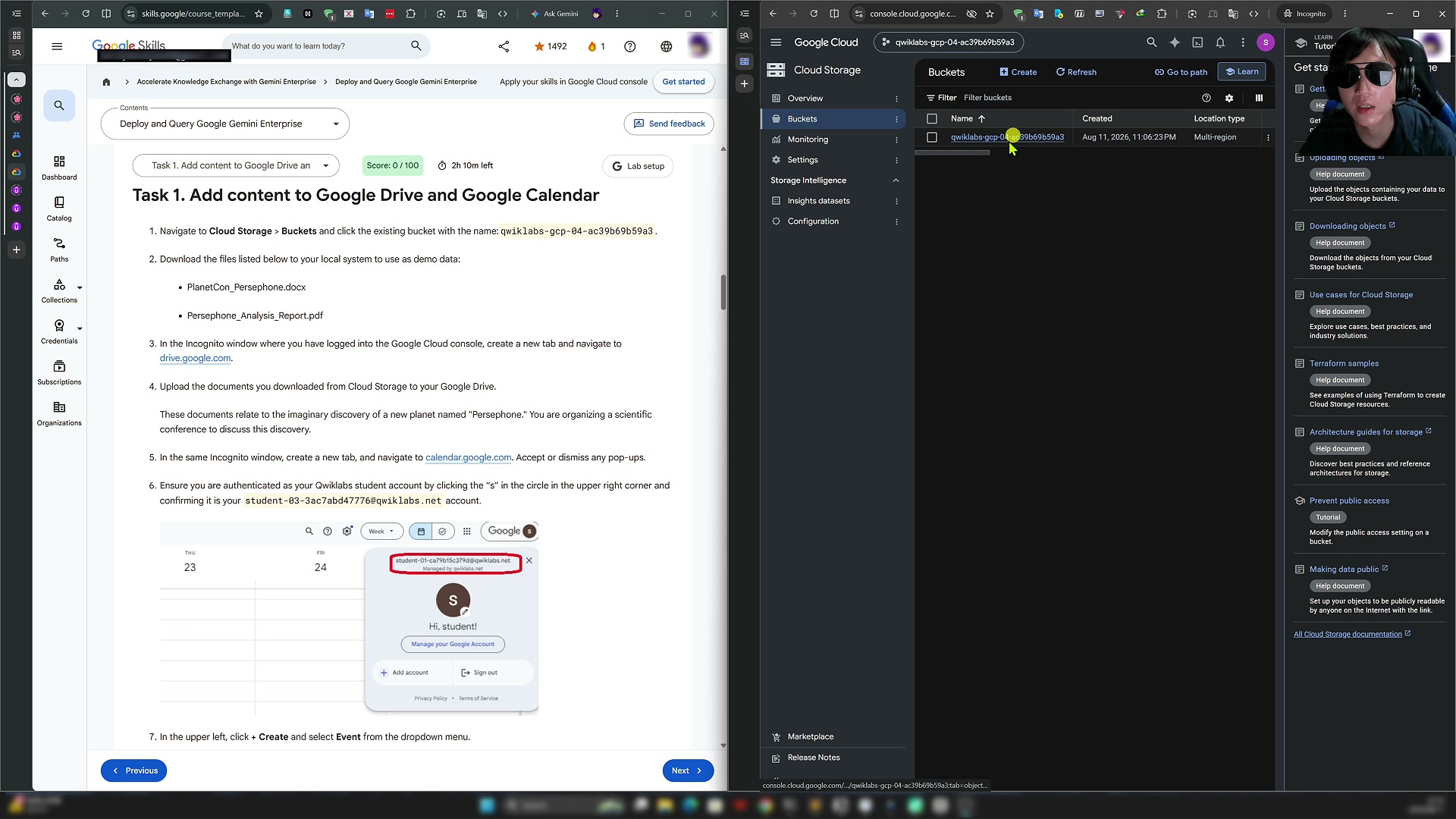
Task: Collapse the Storage Intelligence section
Action: [896, 180]
